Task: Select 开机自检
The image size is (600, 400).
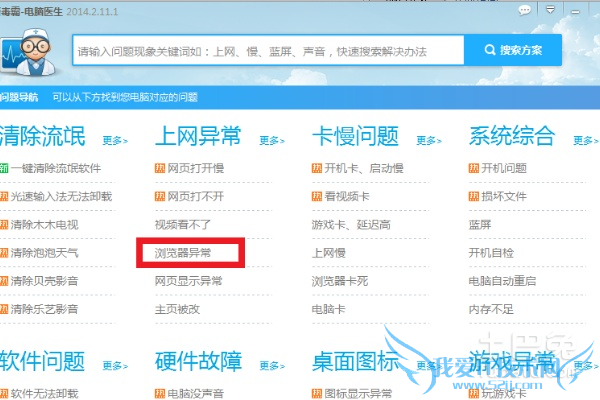Action: click(x=491, y=253)
